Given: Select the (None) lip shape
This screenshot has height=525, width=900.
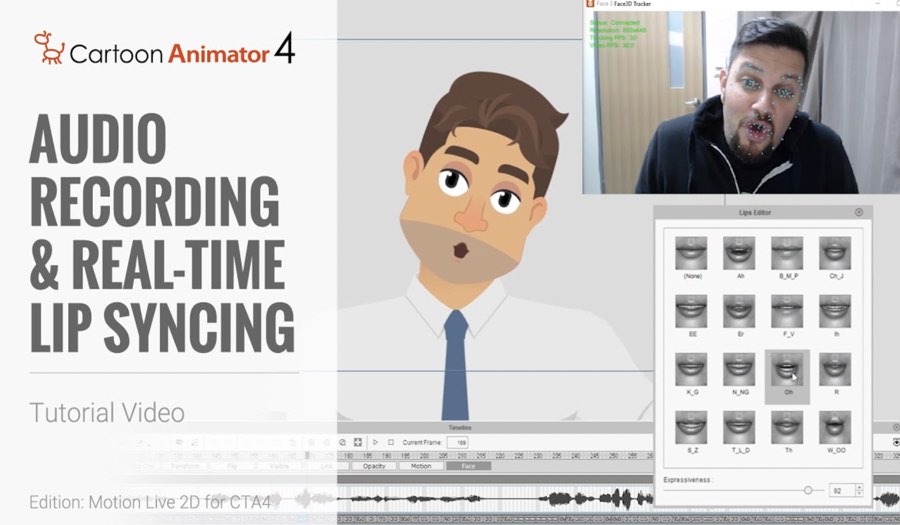Looking at the screenshot, I should [x=691, y=253].
